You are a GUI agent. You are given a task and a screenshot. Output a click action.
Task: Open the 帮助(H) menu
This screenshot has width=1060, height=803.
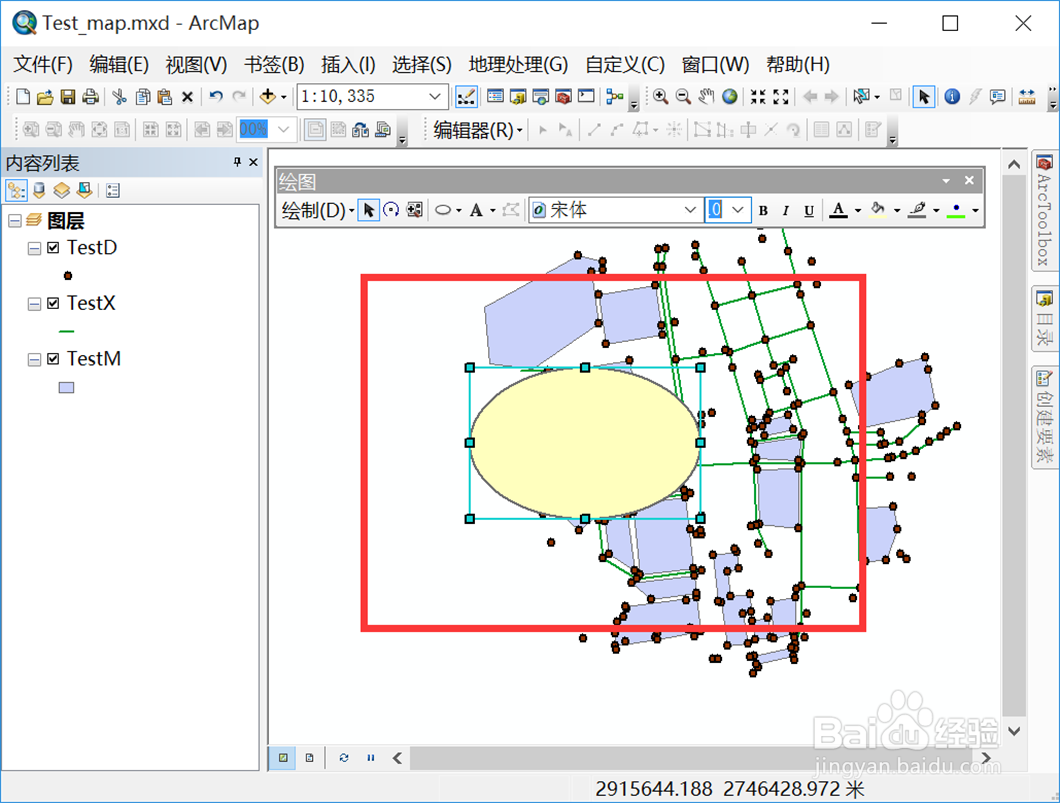(x=798, y=64)
